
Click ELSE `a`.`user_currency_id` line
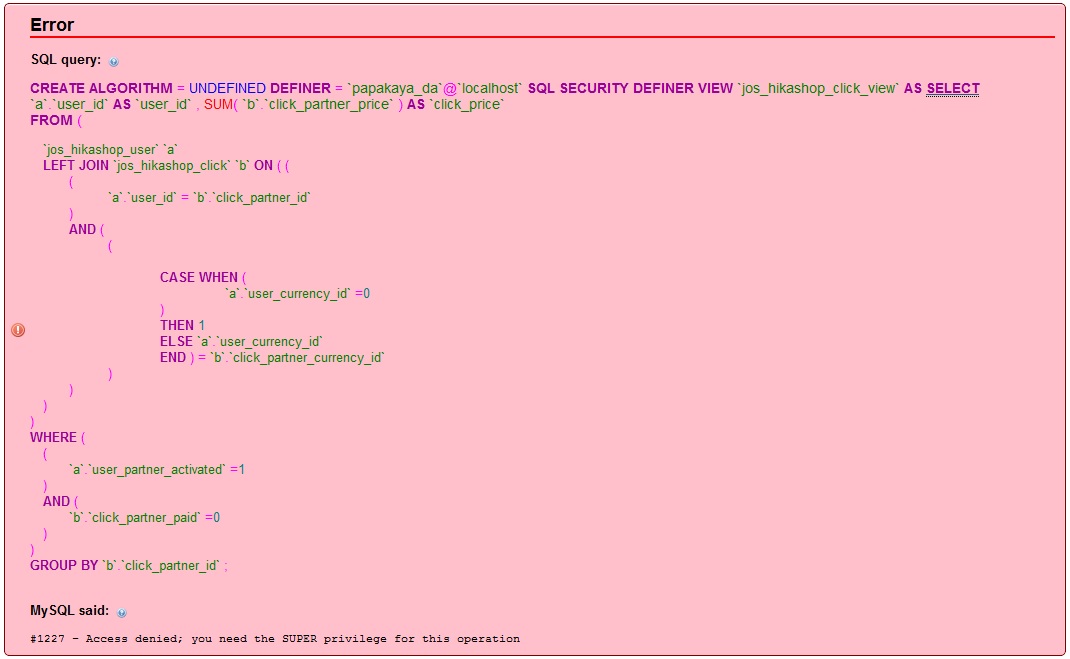241,342
